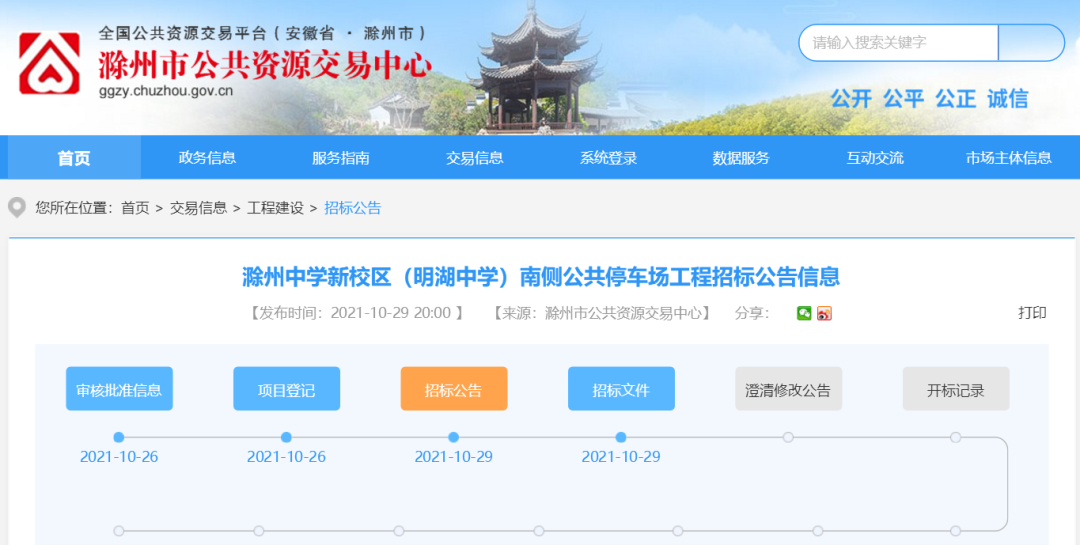Click the red heart site logo
This screenshot has height=545, width=1080.
[50, 64]
